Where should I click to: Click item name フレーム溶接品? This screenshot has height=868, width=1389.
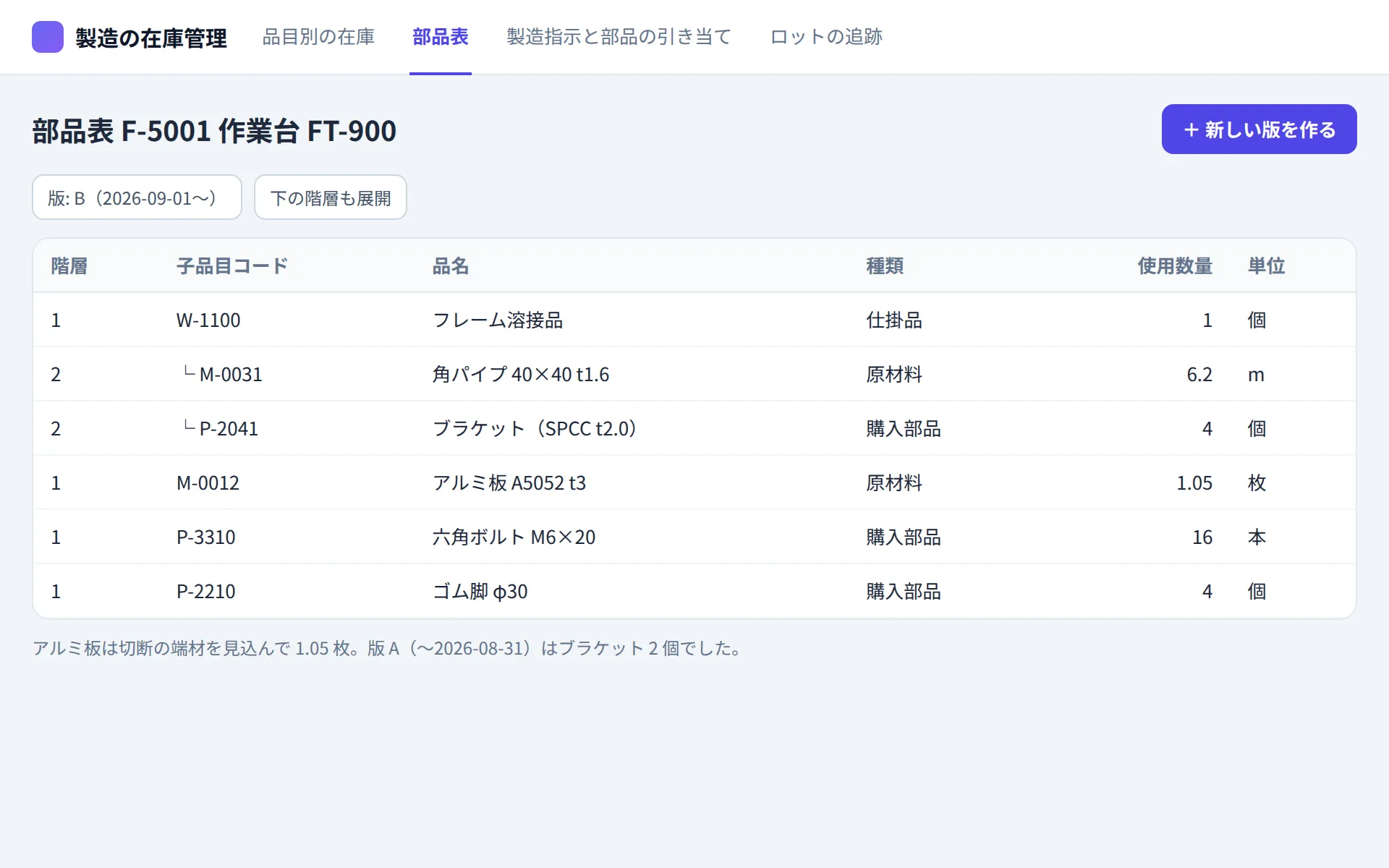coord(498,320)
